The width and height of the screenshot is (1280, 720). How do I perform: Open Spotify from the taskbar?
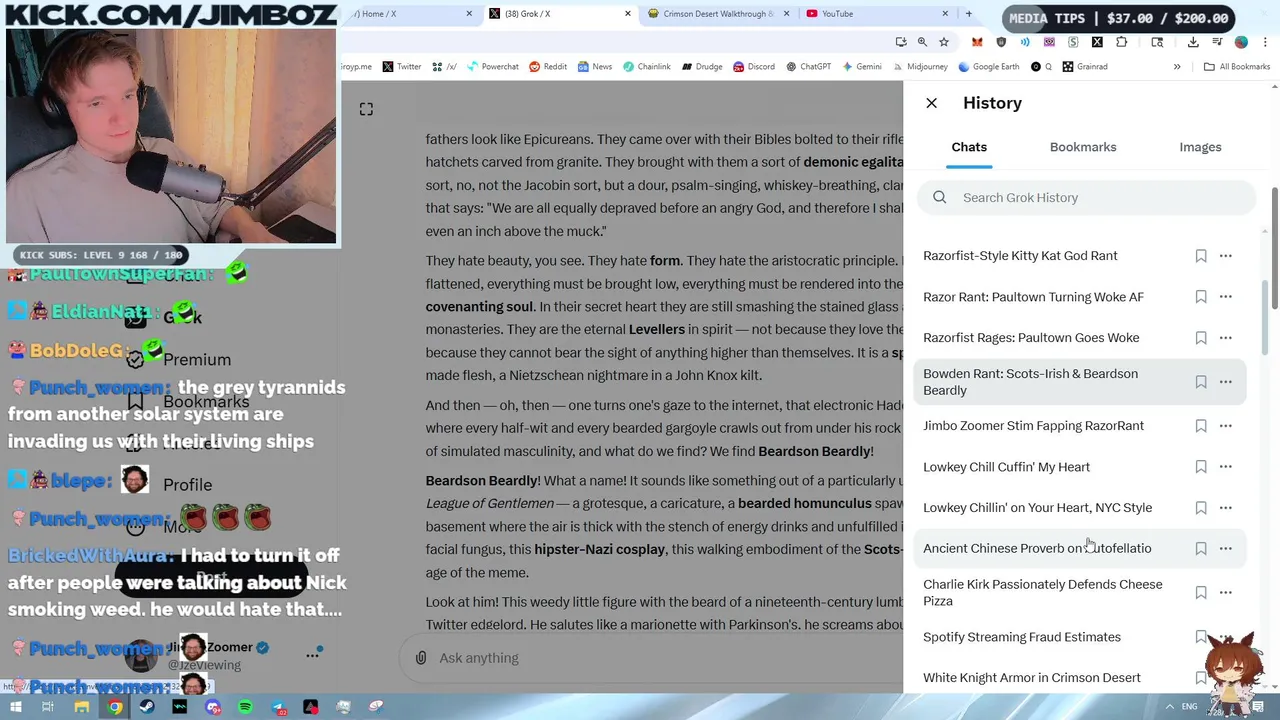[245, 707]
